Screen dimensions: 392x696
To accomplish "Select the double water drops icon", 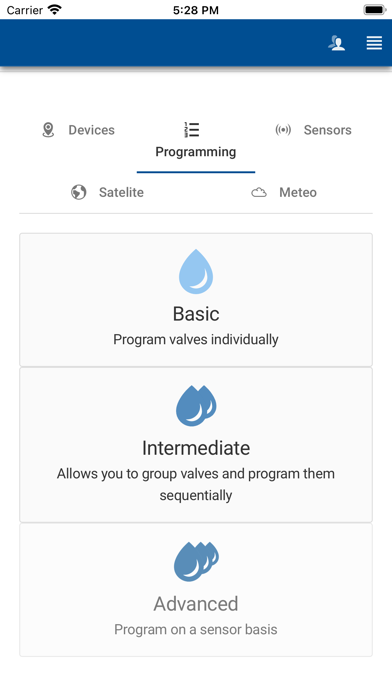I will (196, 406).
